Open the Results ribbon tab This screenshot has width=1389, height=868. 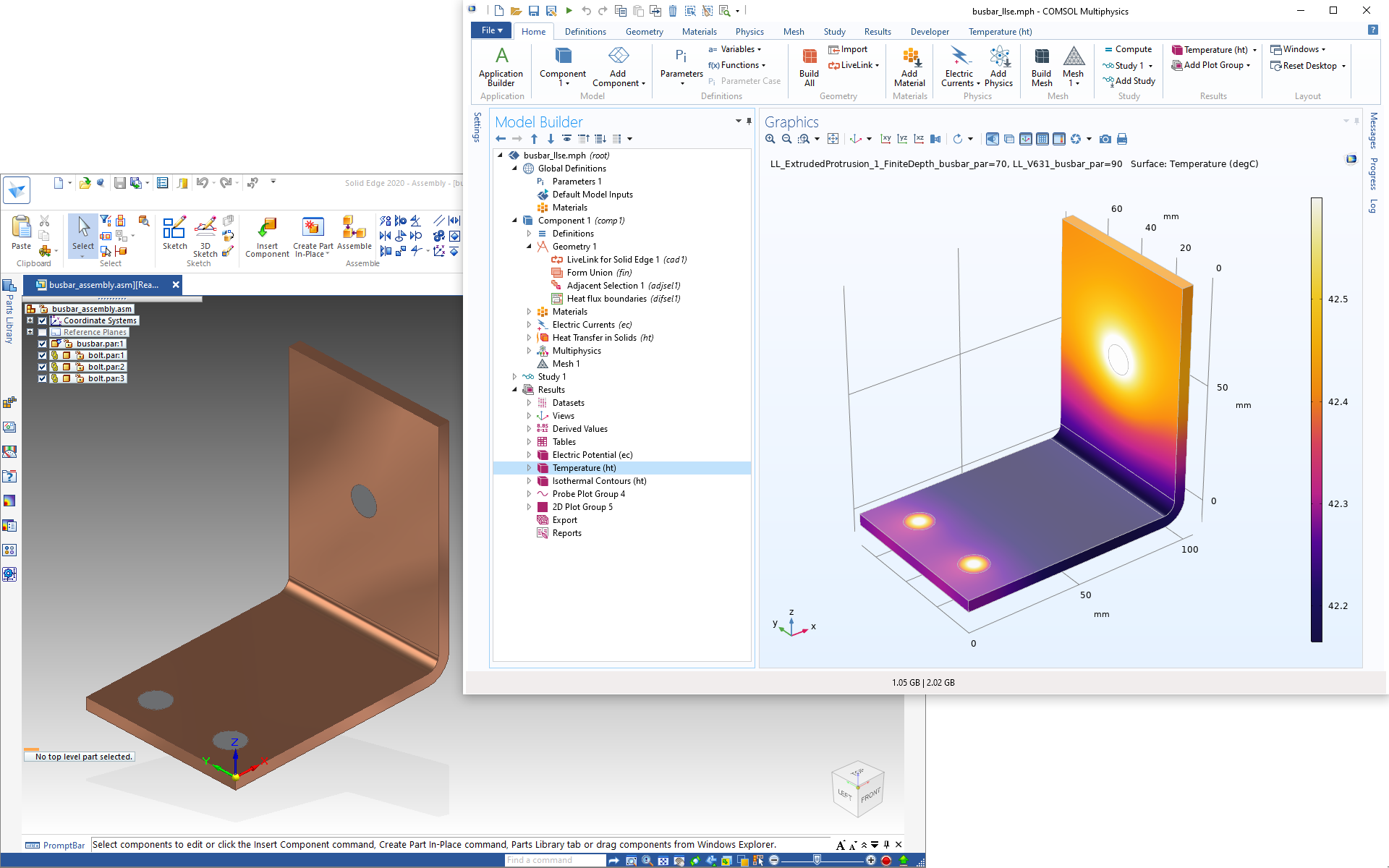877,32
